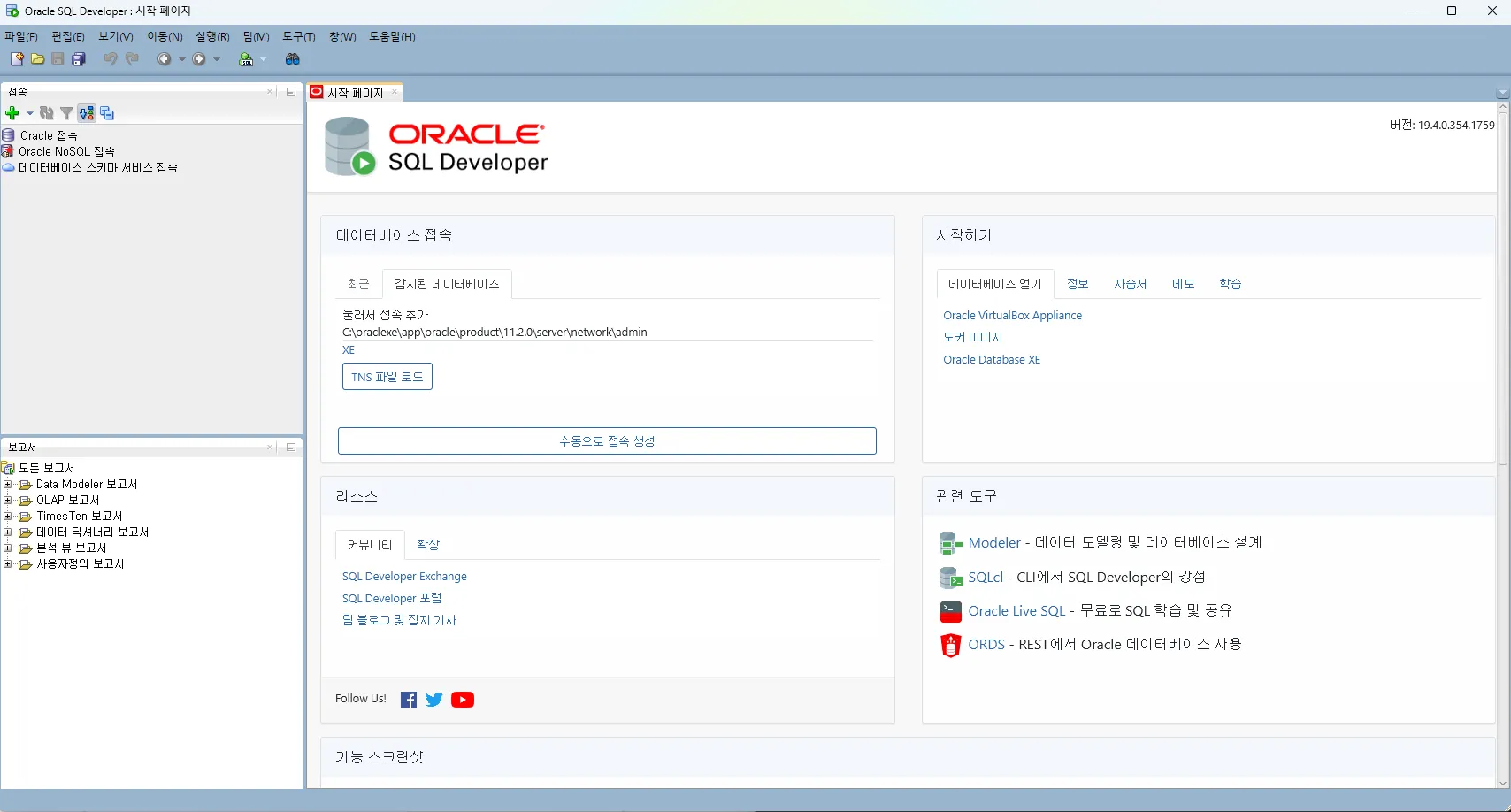Open the 도구(T) menu
The width and height of the screenshot is (1511, 812).
pos(299,36)
